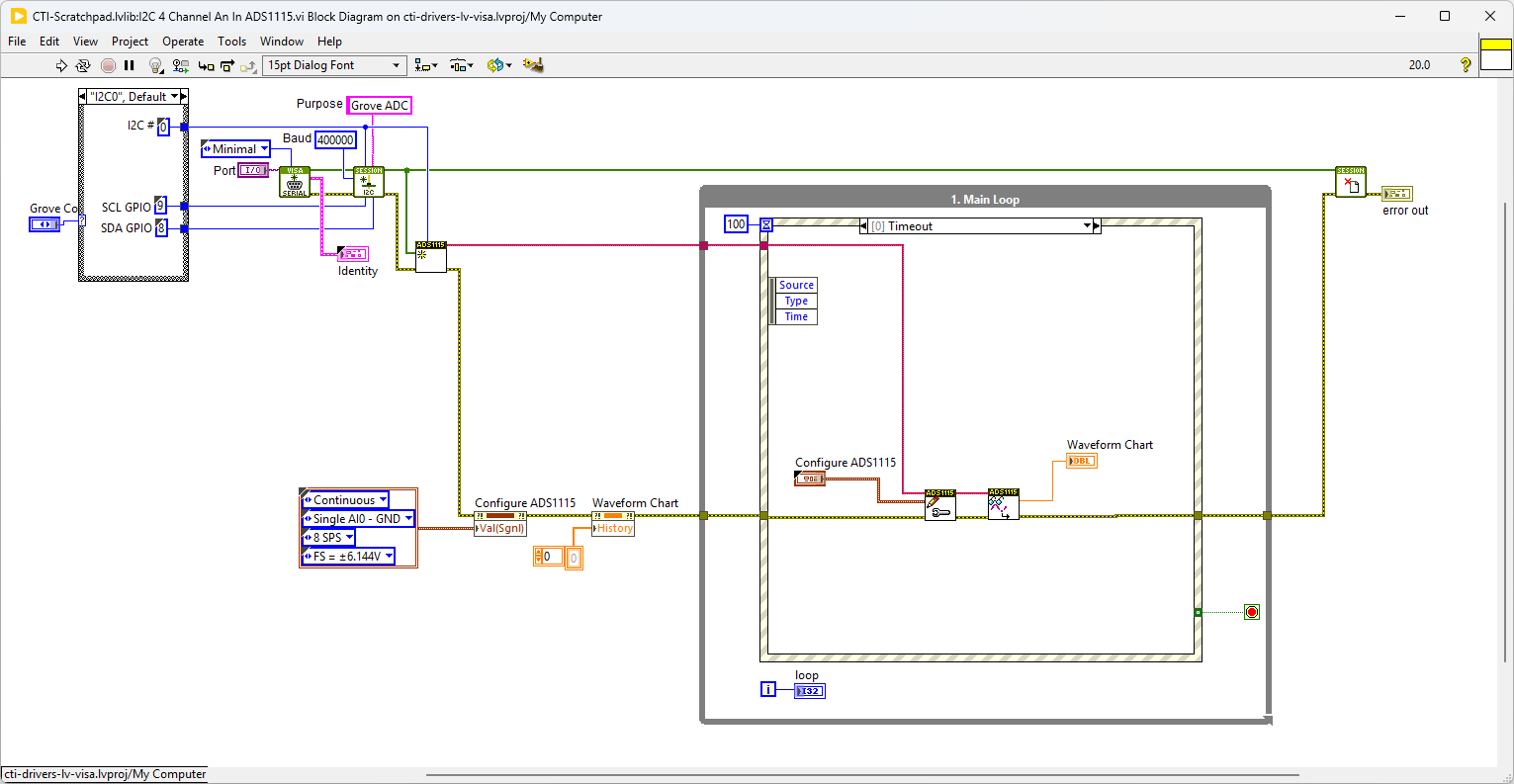
Task: Open the Operate menu
Action: click(183, 42)
